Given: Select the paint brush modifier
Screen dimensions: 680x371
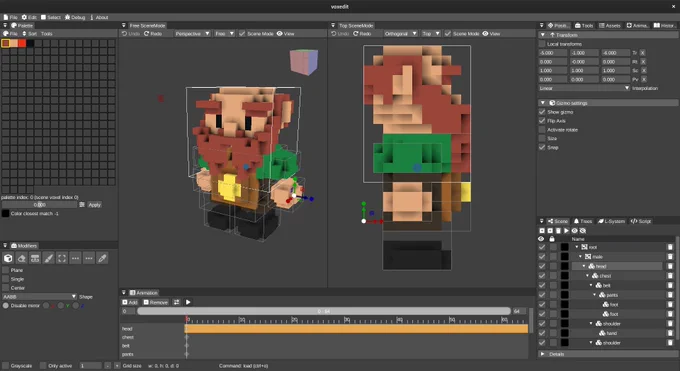Looking at the screenshot, I should (49, 258).
